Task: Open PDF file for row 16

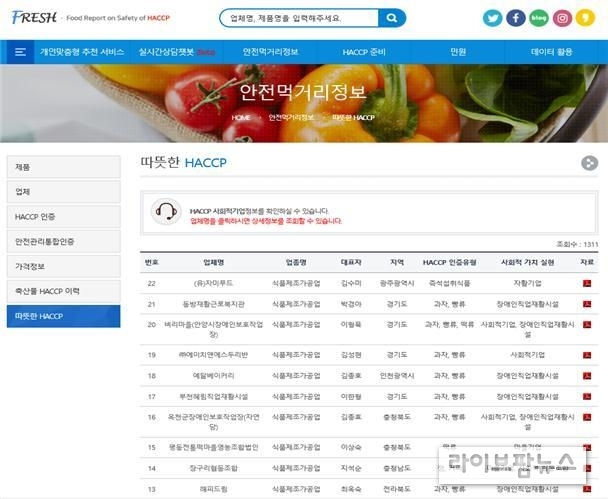Action: [587, 417]
